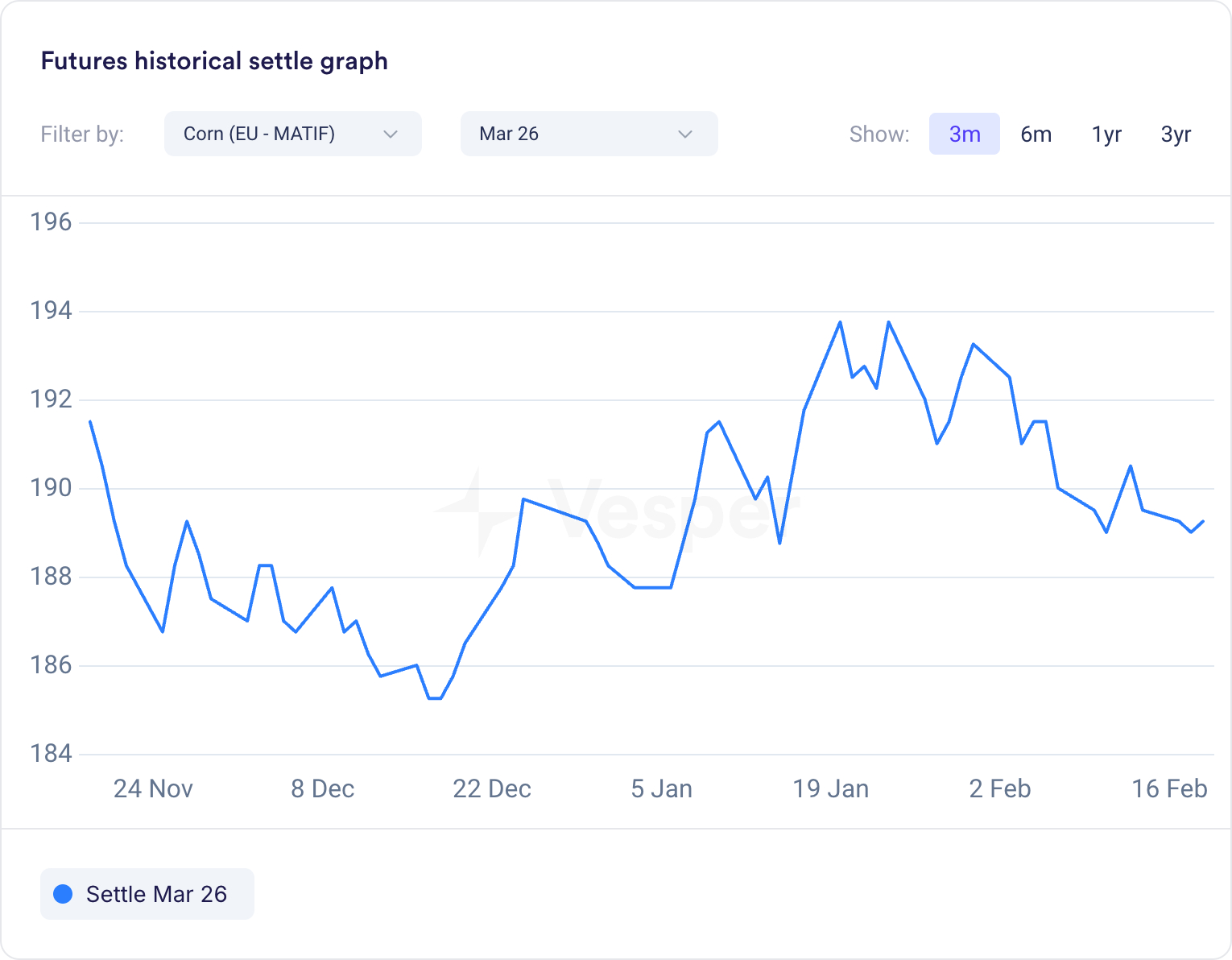Image resolution: width=1232 pixels, height=960 pixels.
Task: Click the chevron arrow in the Mar 26 dropdown
Action: click(x=685, y=134)
